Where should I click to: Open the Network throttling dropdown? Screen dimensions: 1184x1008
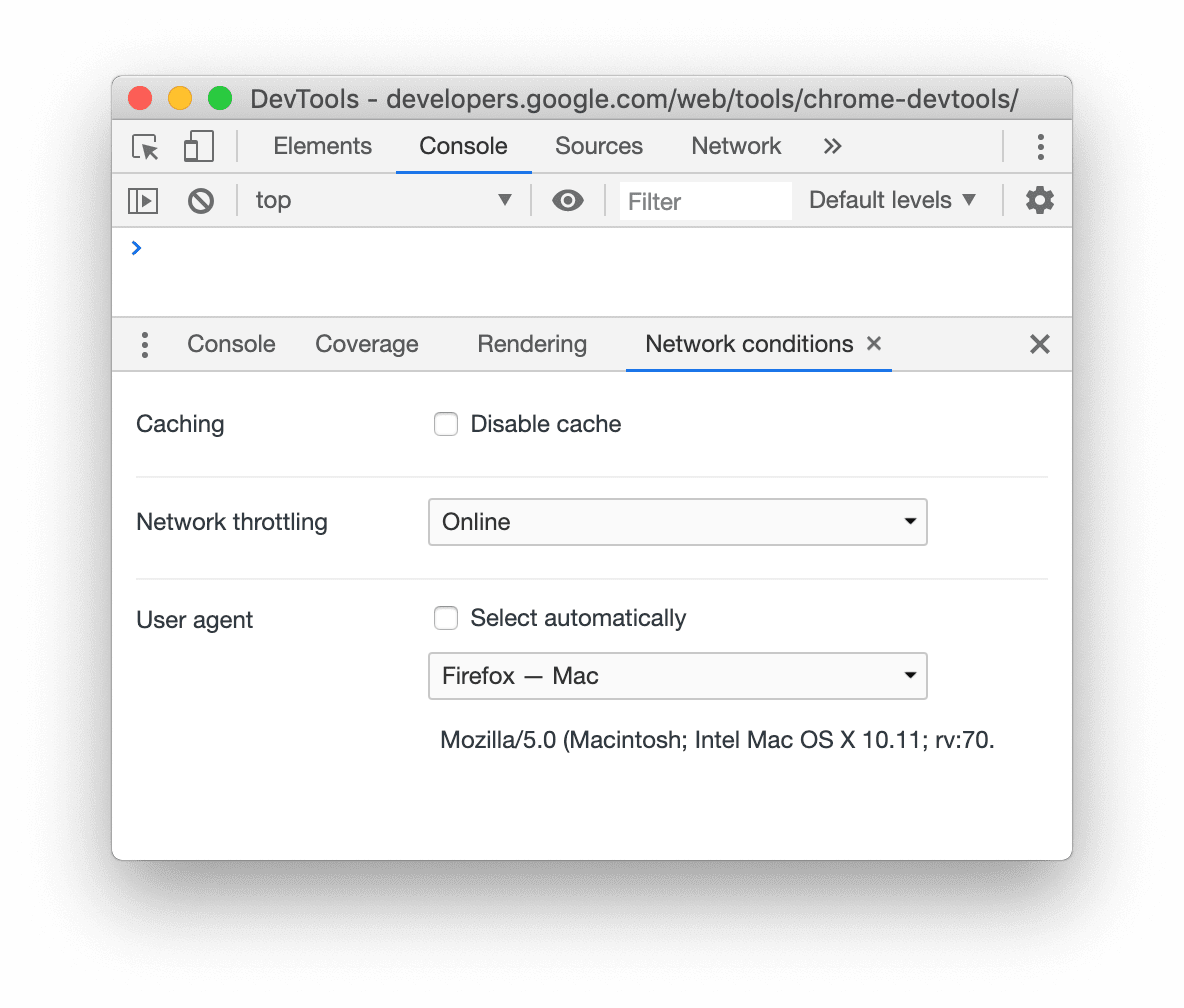tap(678, 522)
